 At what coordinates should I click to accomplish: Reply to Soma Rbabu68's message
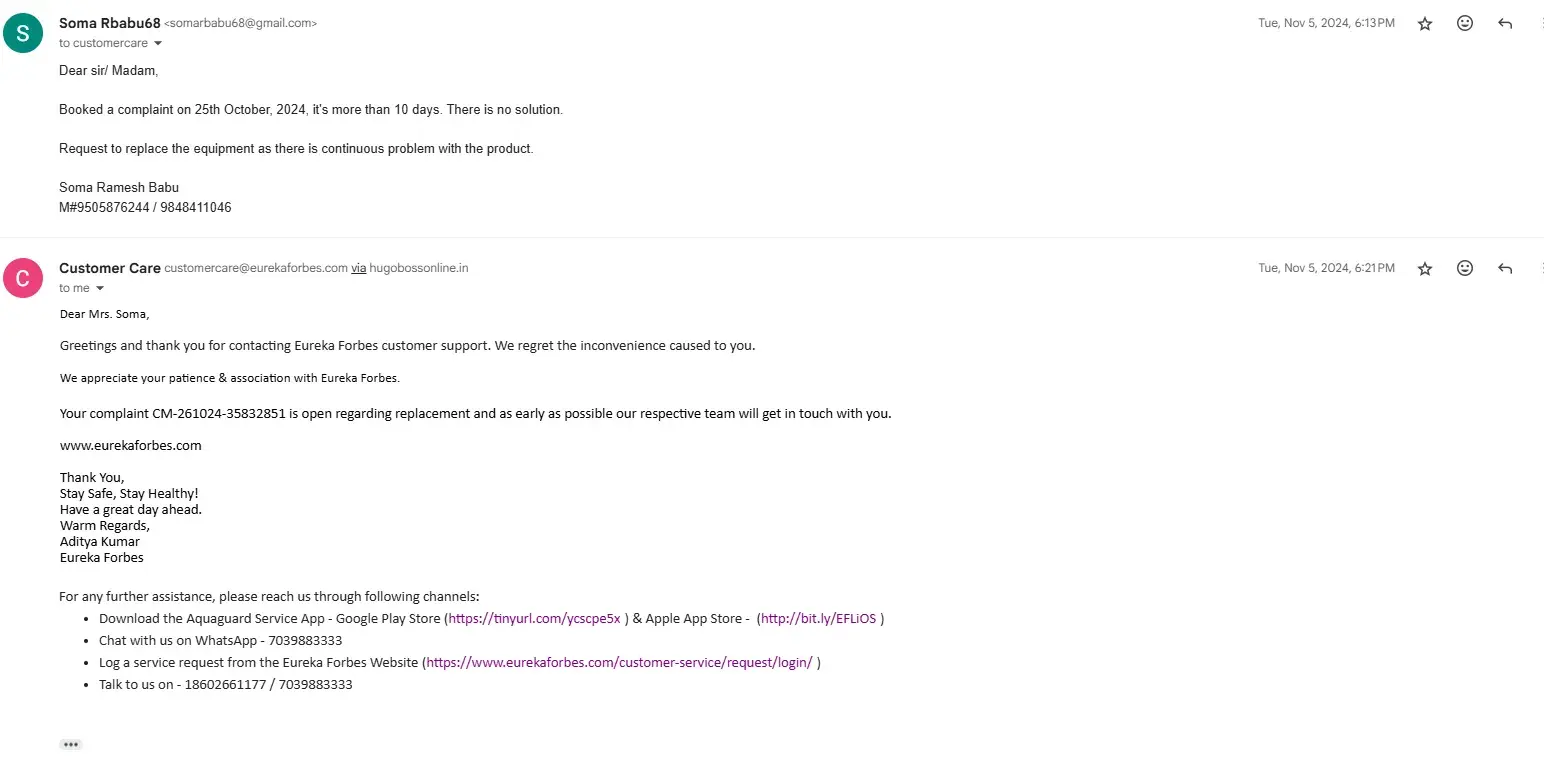point(1505,24)
